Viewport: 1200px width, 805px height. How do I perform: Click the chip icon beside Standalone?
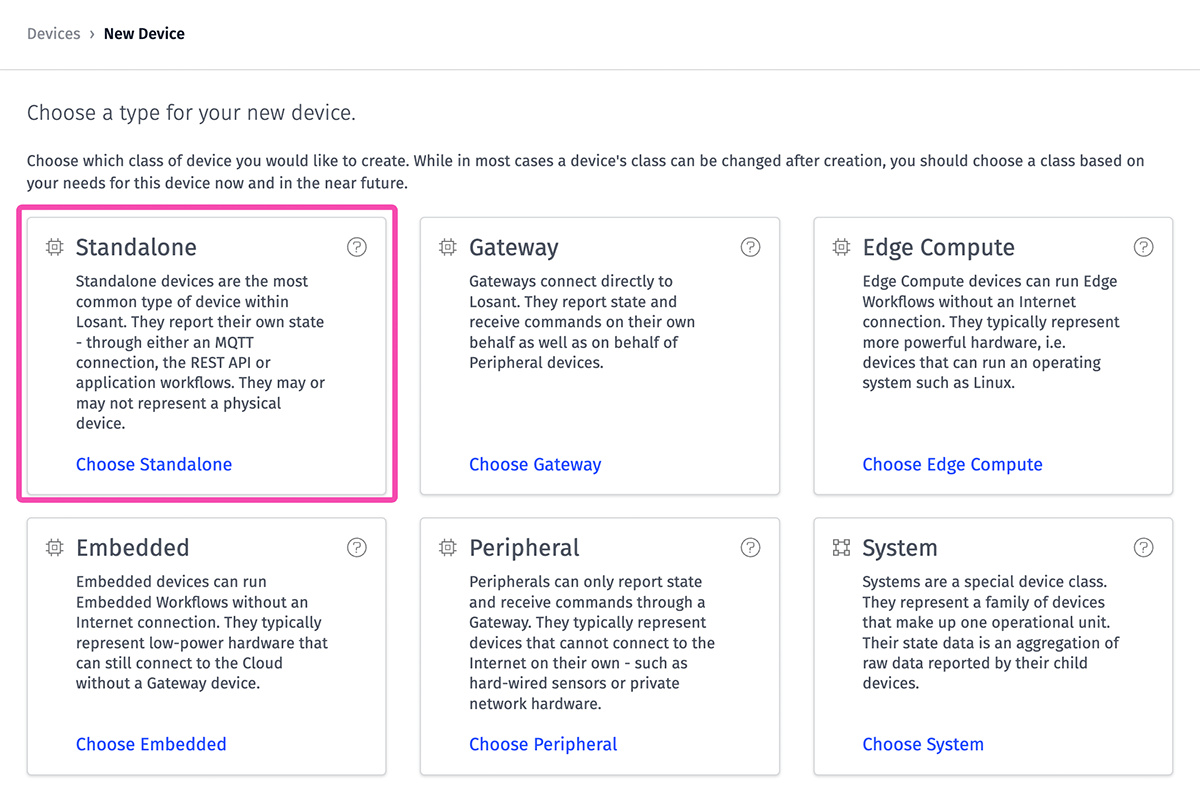pos(54,247)
